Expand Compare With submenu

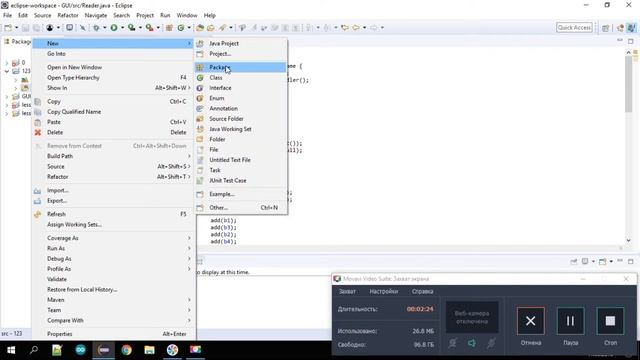point(113,320)
